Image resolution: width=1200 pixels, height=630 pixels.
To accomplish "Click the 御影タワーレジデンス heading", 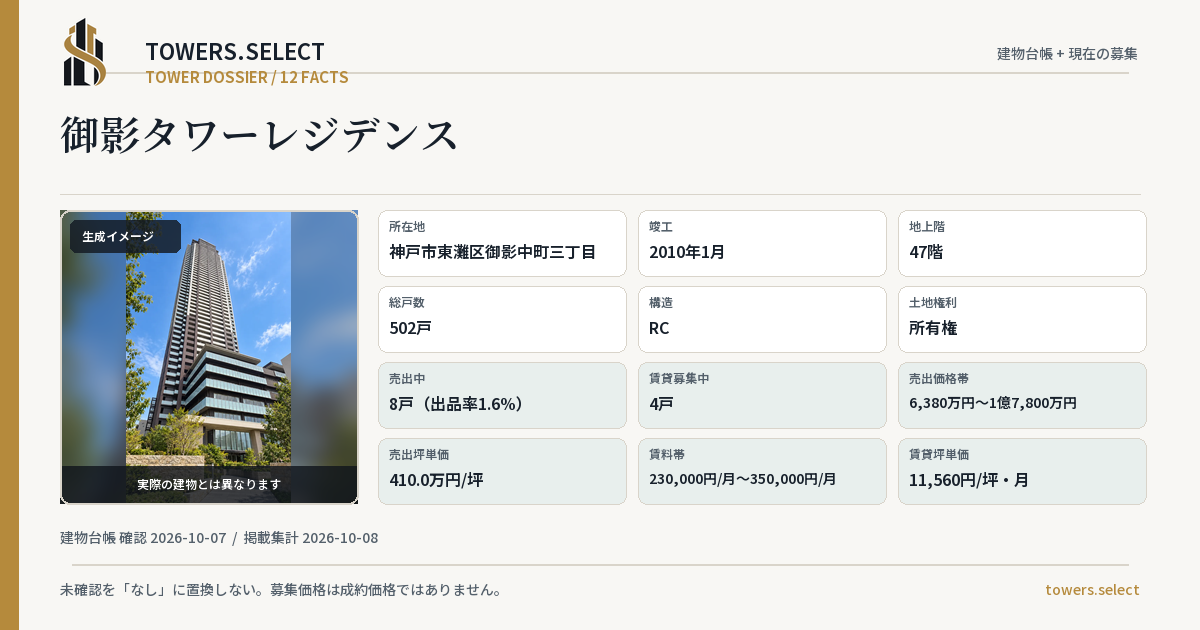I will click(x=260, y=135).
